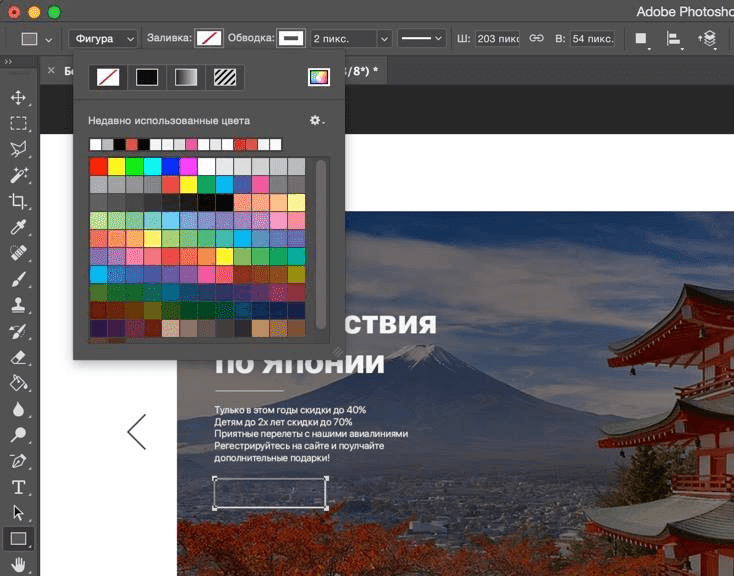The image size is (734, 576).
Task: Set fill type to Solid Color
Action: pyautogui.click(x=147, y=77)
